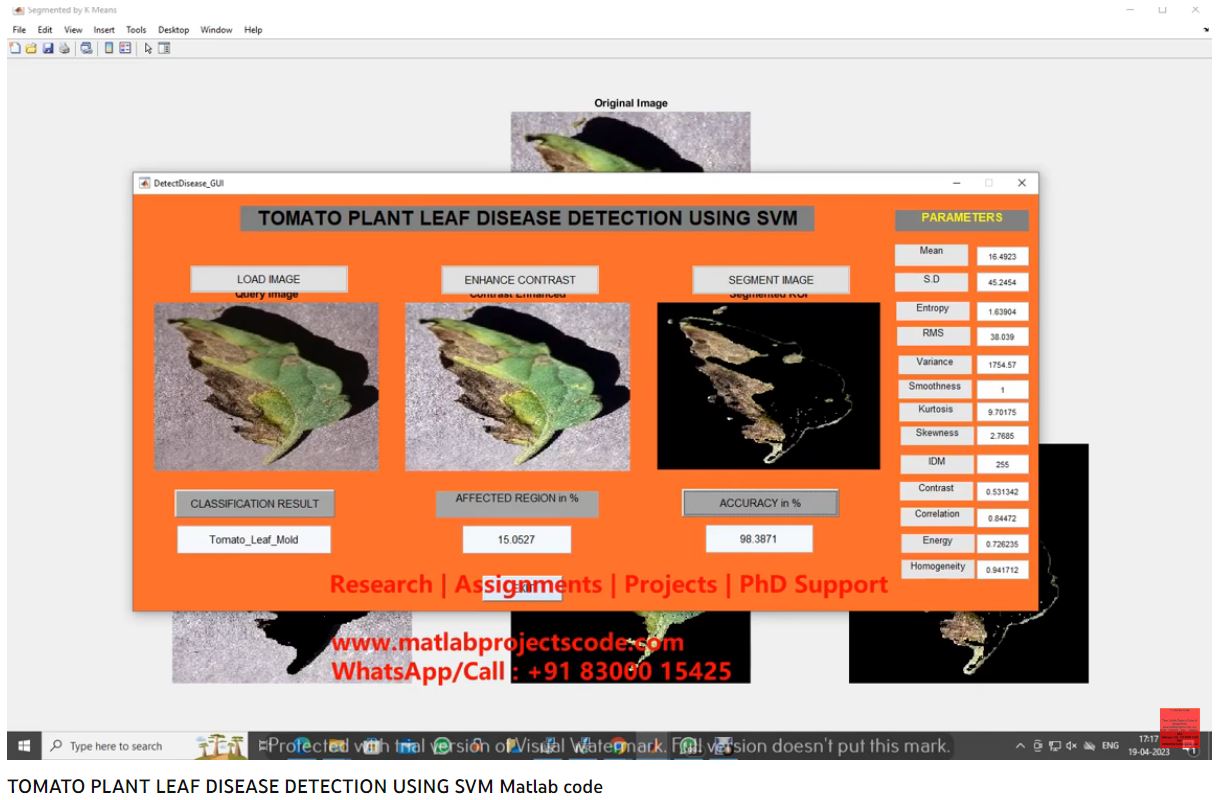Click the Variance value 1754.57

pos(1002,366)
